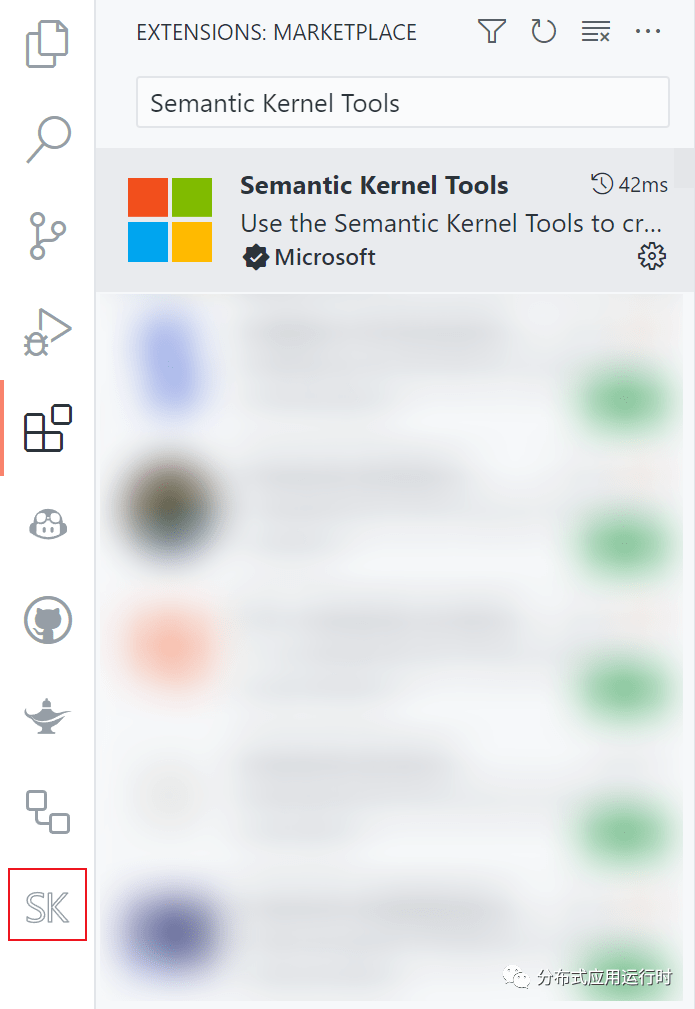Open the extensions filter options
Viewport: 695px width, 1009px height.
[491, 31]
